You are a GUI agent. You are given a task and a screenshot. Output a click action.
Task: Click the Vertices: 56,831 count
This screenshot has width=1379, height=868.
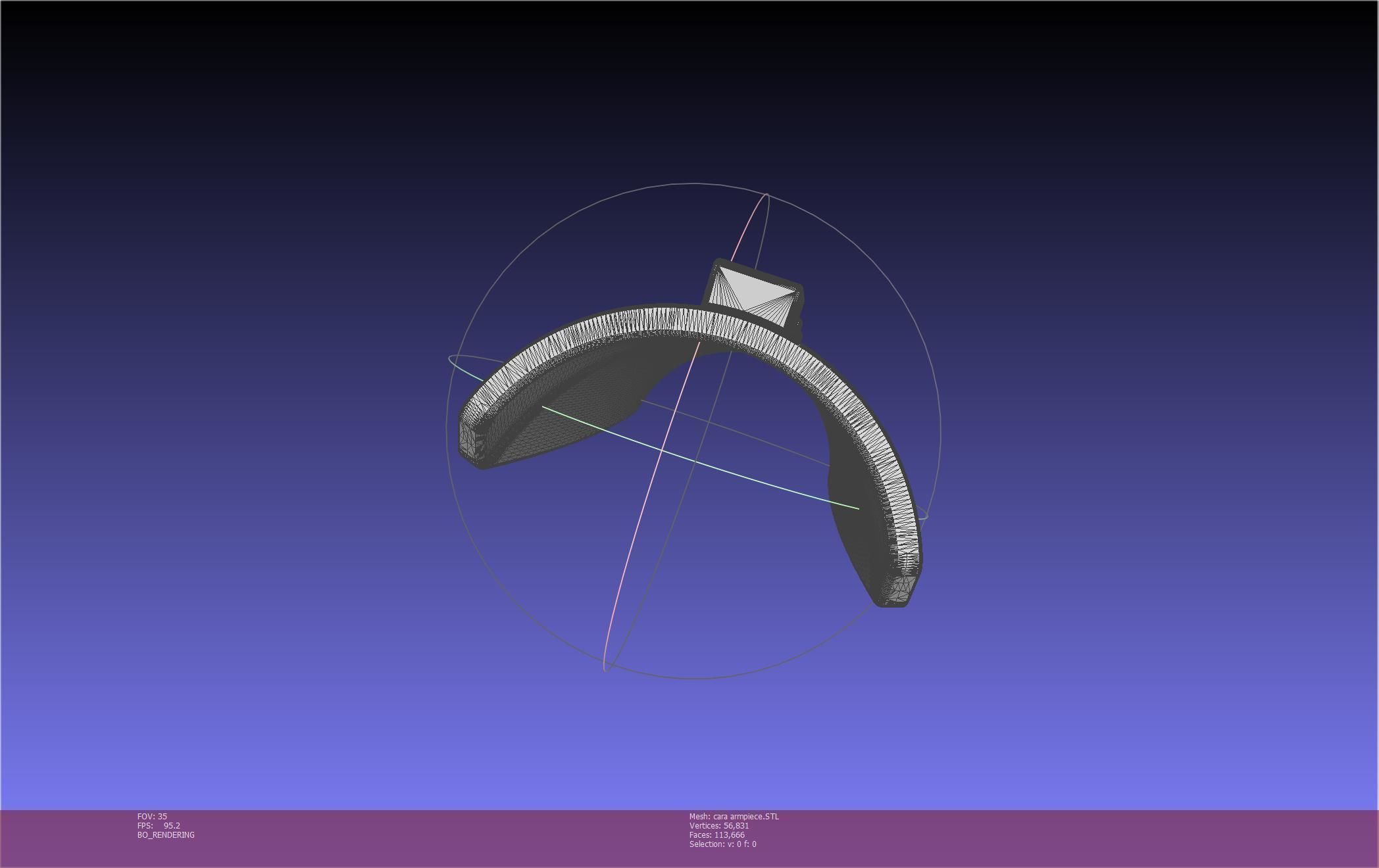[719, 825]
